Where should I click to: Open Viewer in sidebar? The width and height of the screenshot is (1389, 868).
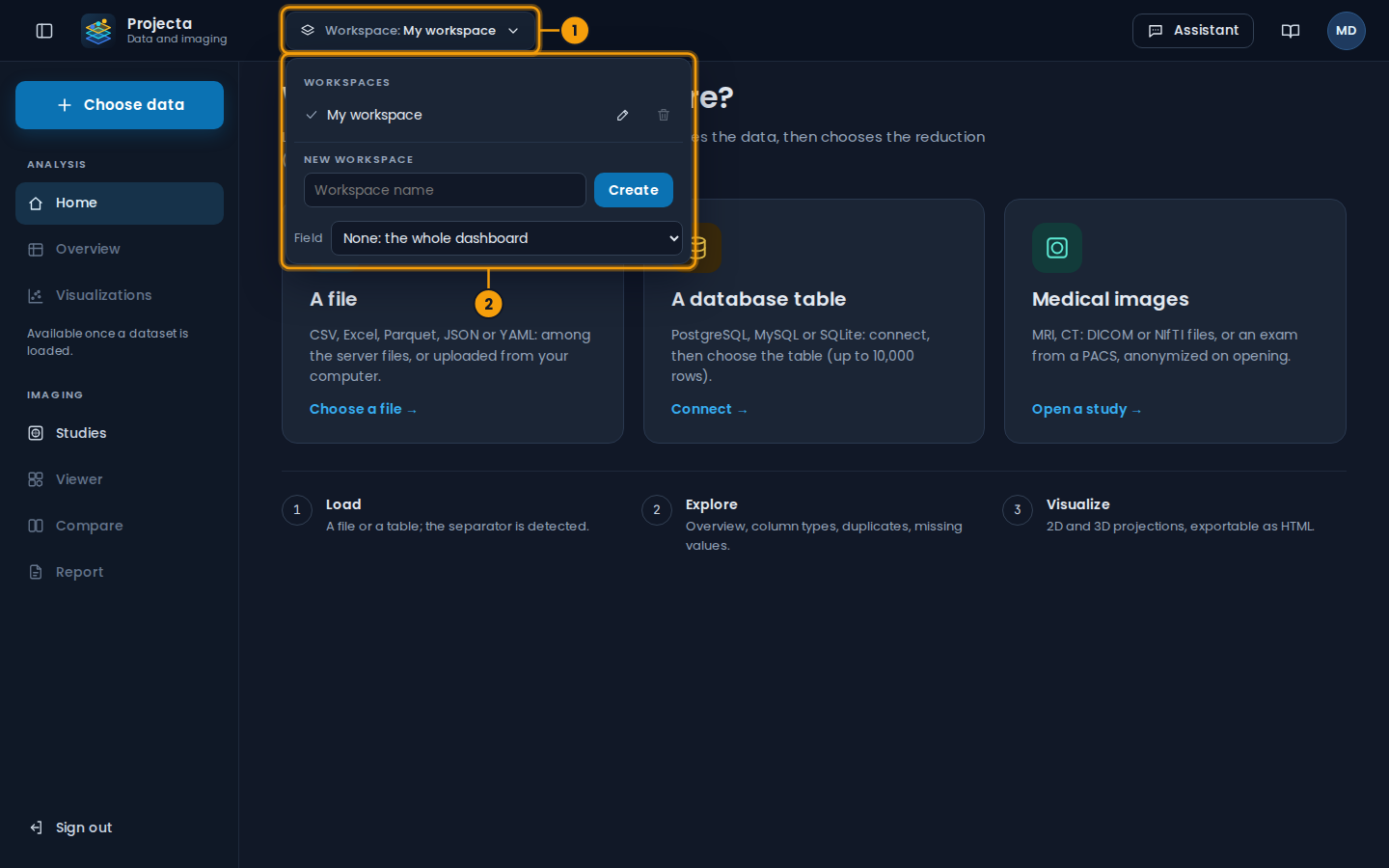coord(120,480)
